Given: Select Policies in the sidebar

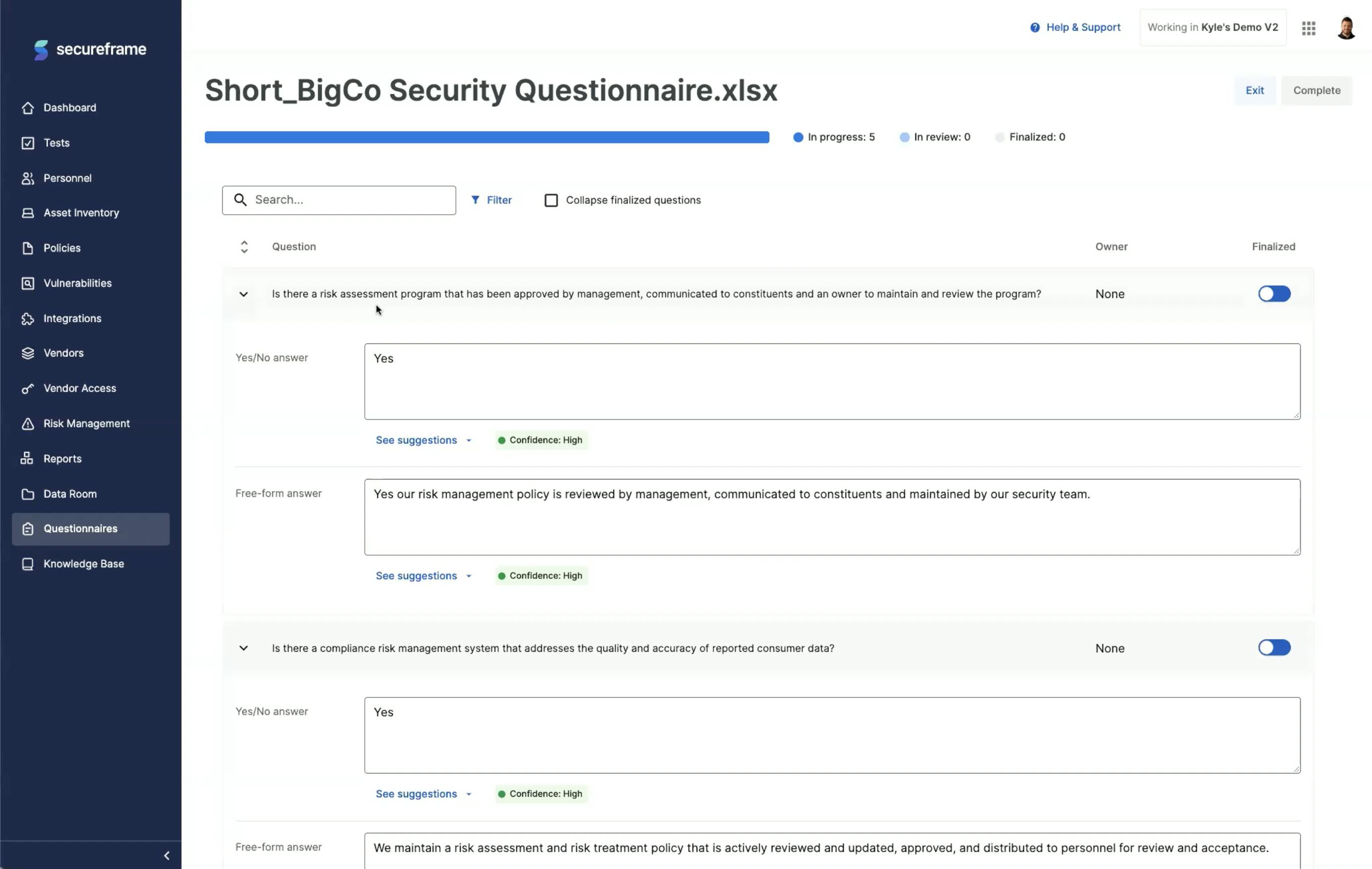Looking at the screenshot, I should [62, 248].
